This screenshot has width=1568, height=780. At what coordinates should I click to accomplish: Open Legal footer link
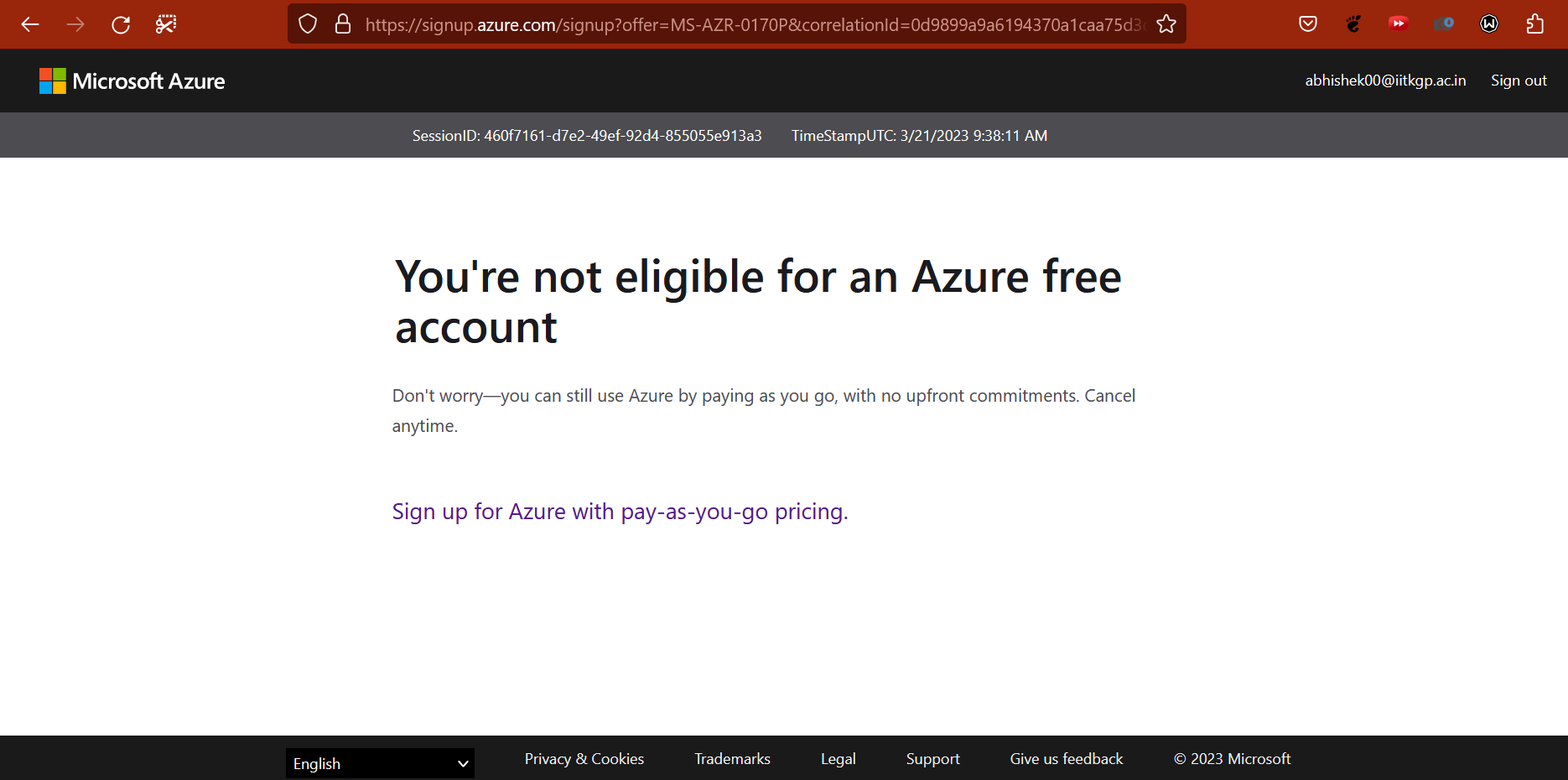839,759
